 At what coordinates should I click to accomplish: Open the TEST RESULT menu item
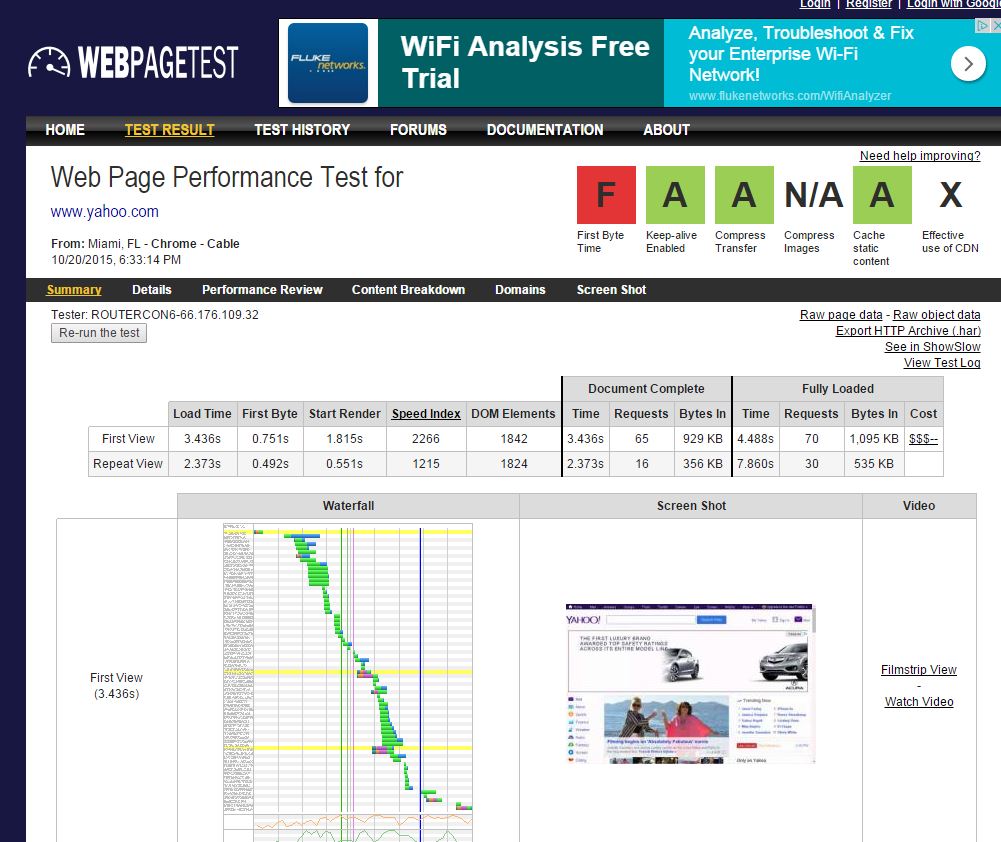169,130
